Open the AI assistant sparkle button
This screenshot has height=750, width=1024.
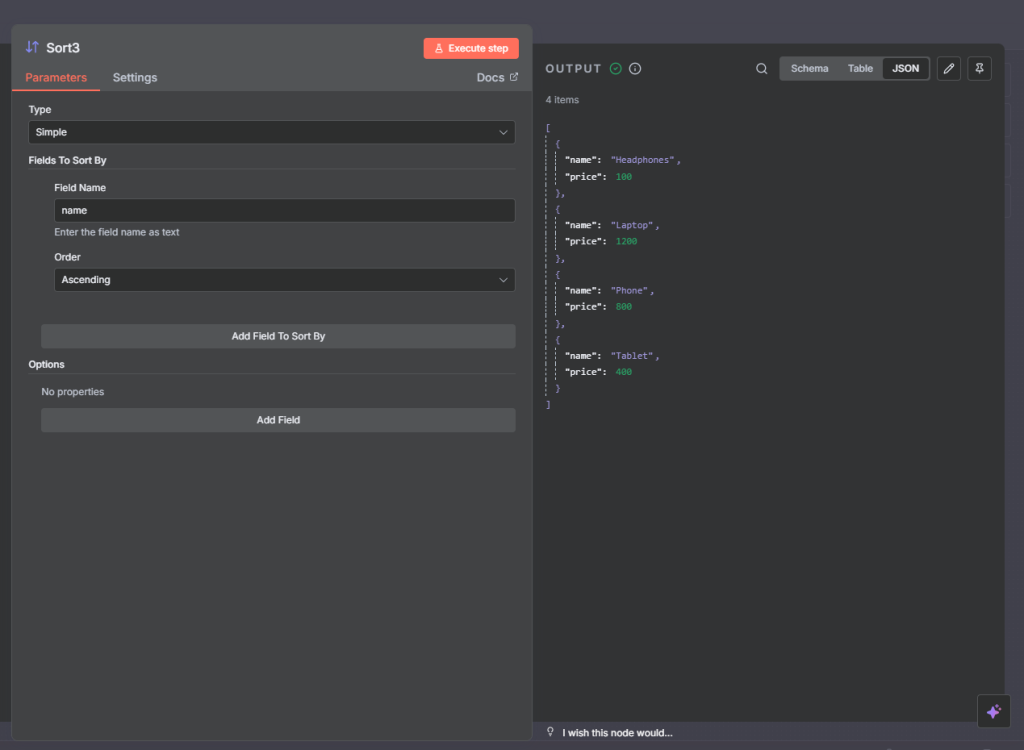click(x=993, y=711)
